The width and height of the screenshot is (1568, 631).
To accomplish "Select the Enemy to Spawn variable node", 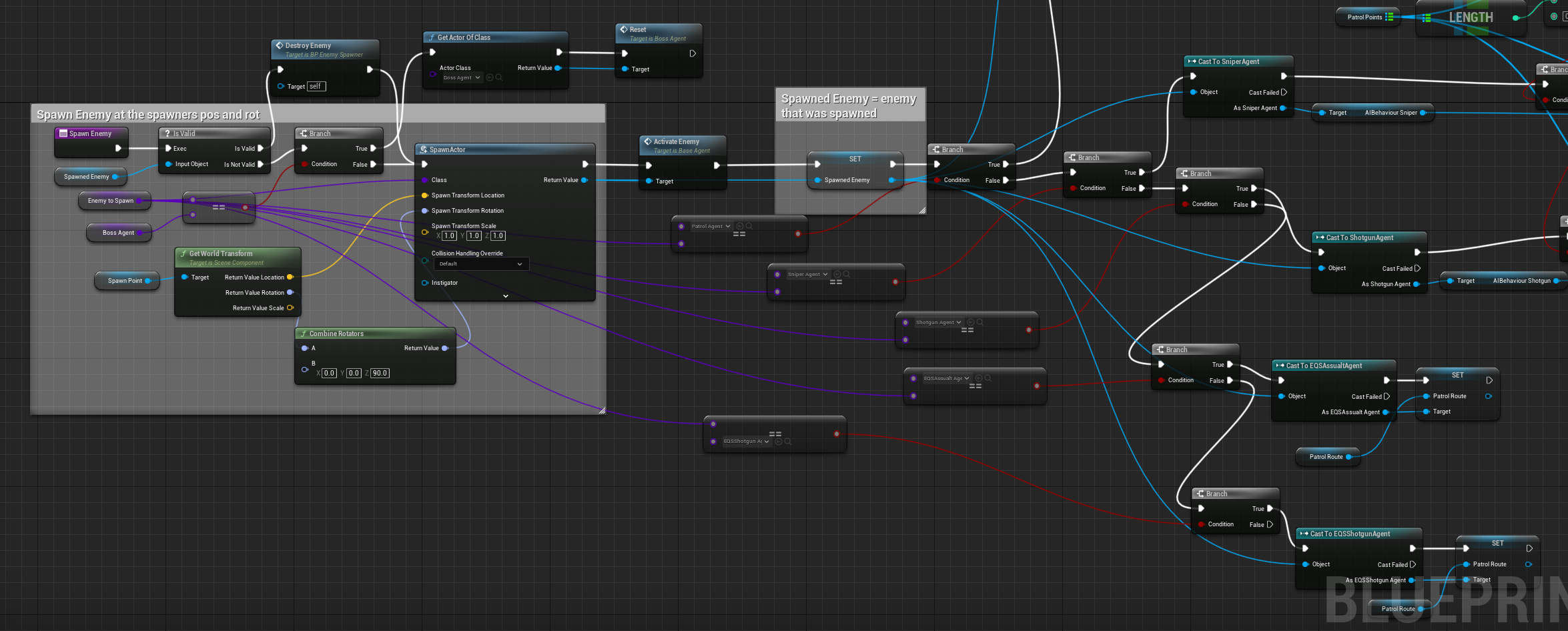I will (x=111, y=201).
